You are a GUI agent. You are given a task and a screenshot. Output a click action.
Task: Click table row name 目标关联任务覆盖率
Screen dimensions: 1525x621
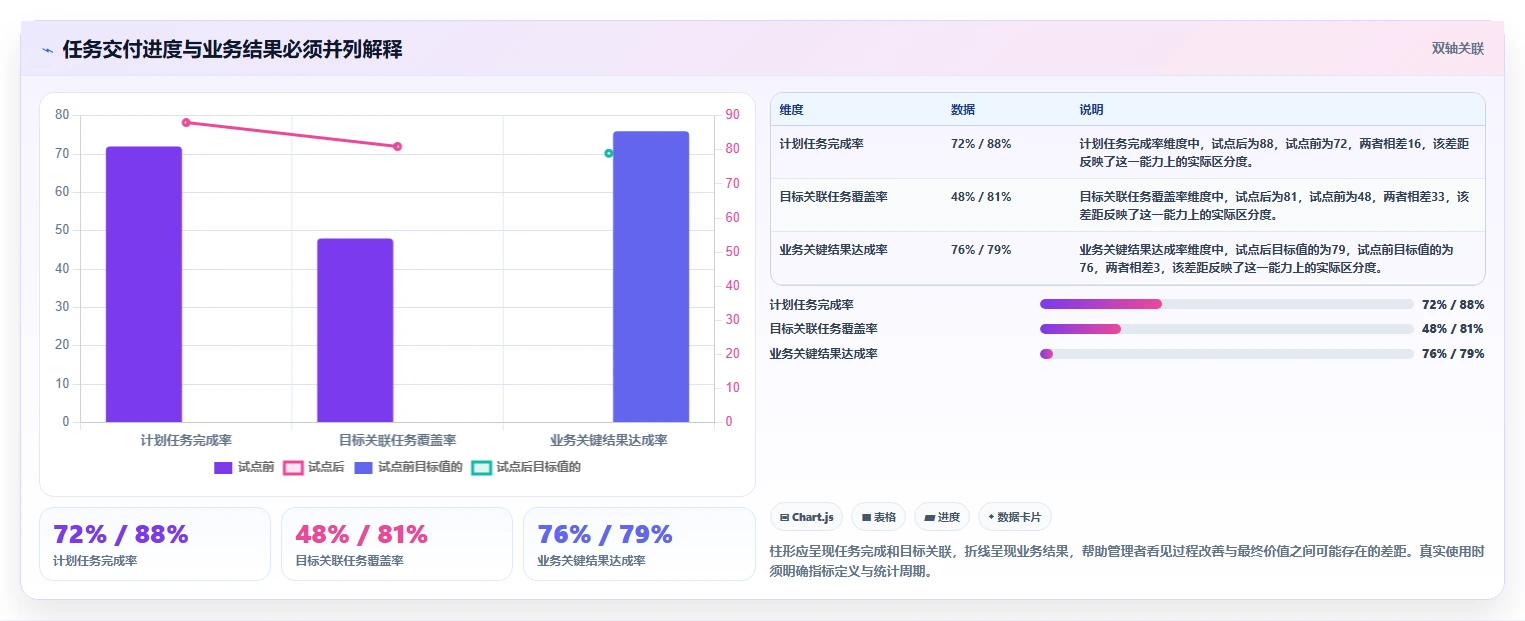coord(833,197)
